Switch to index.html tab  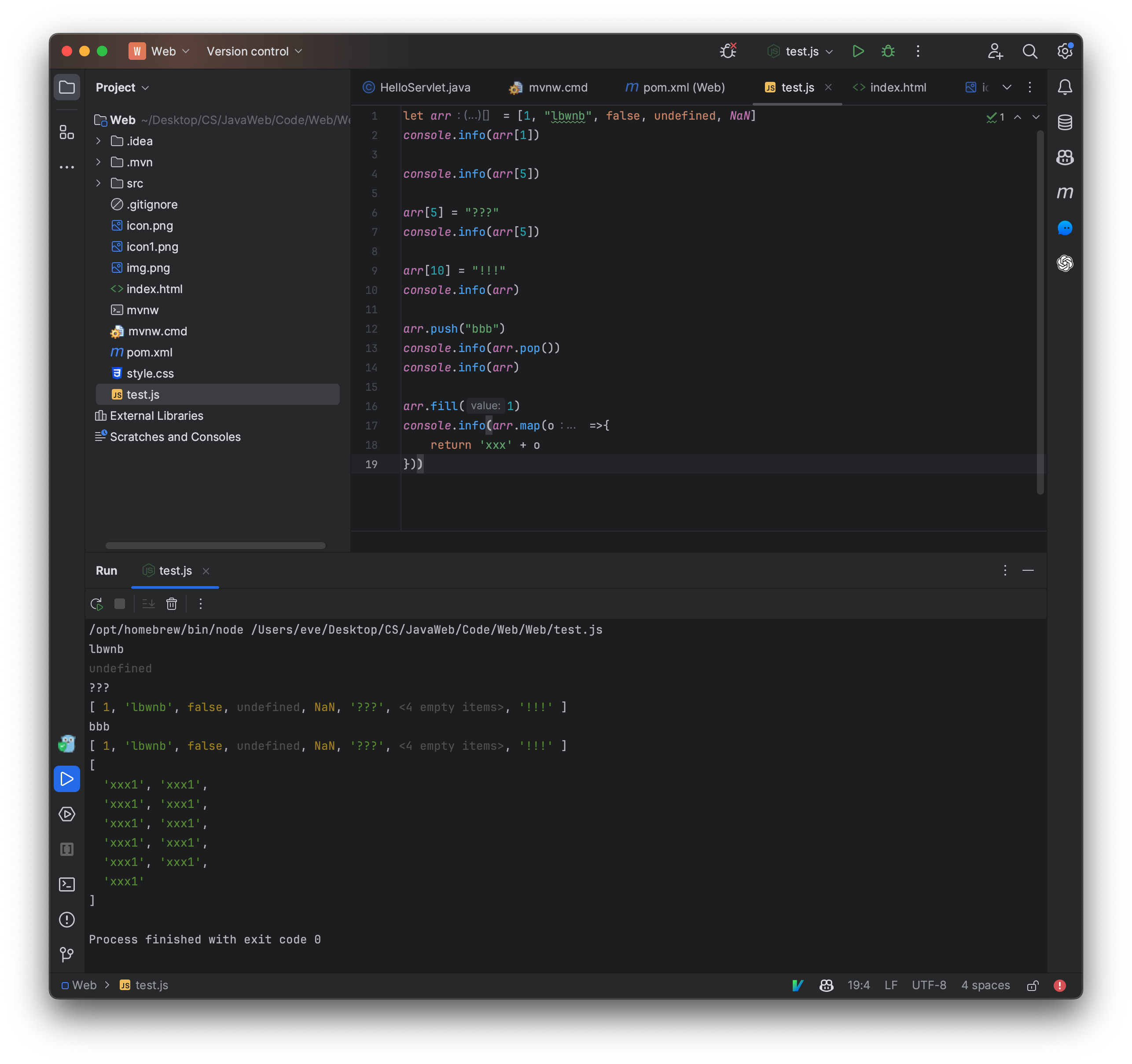(889, 87)
